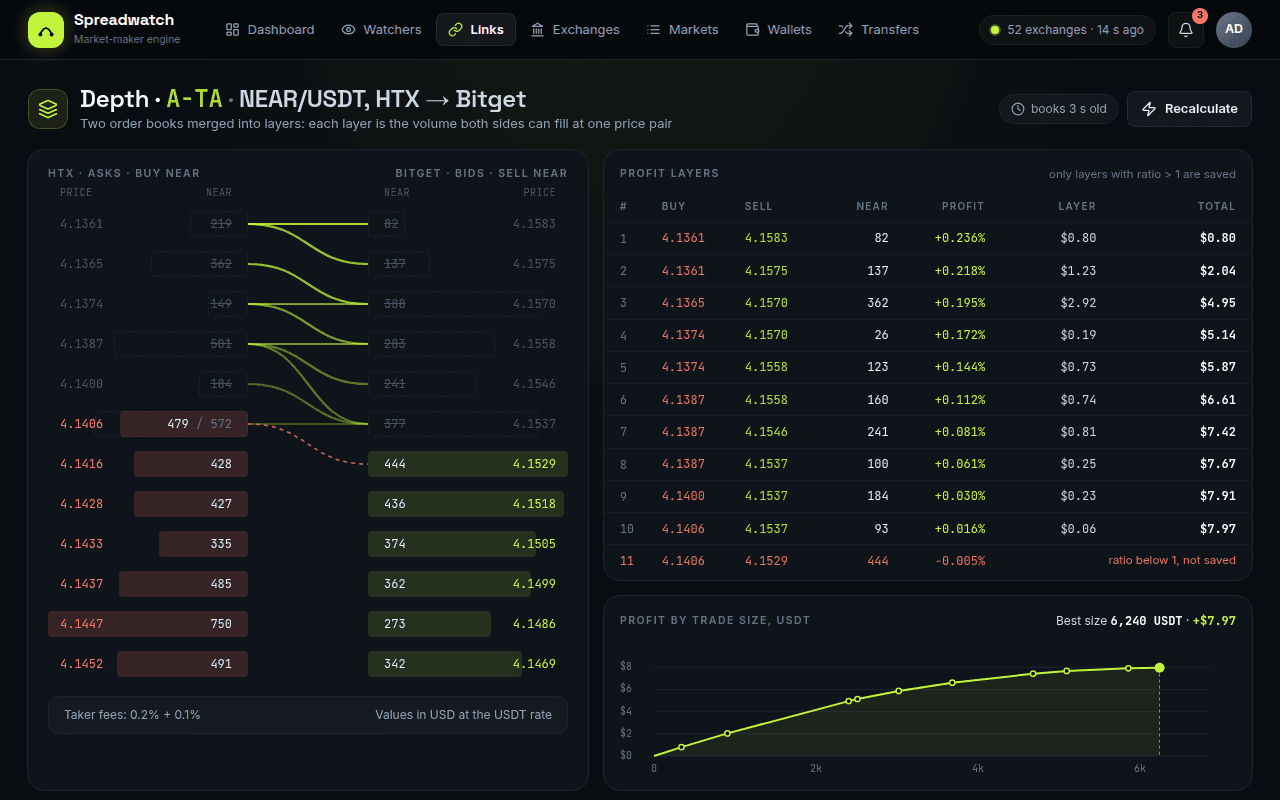The image size is (1280, 800).
Task: Select HTX ask bar with 750 NEAR
Action: click(148, 624)
